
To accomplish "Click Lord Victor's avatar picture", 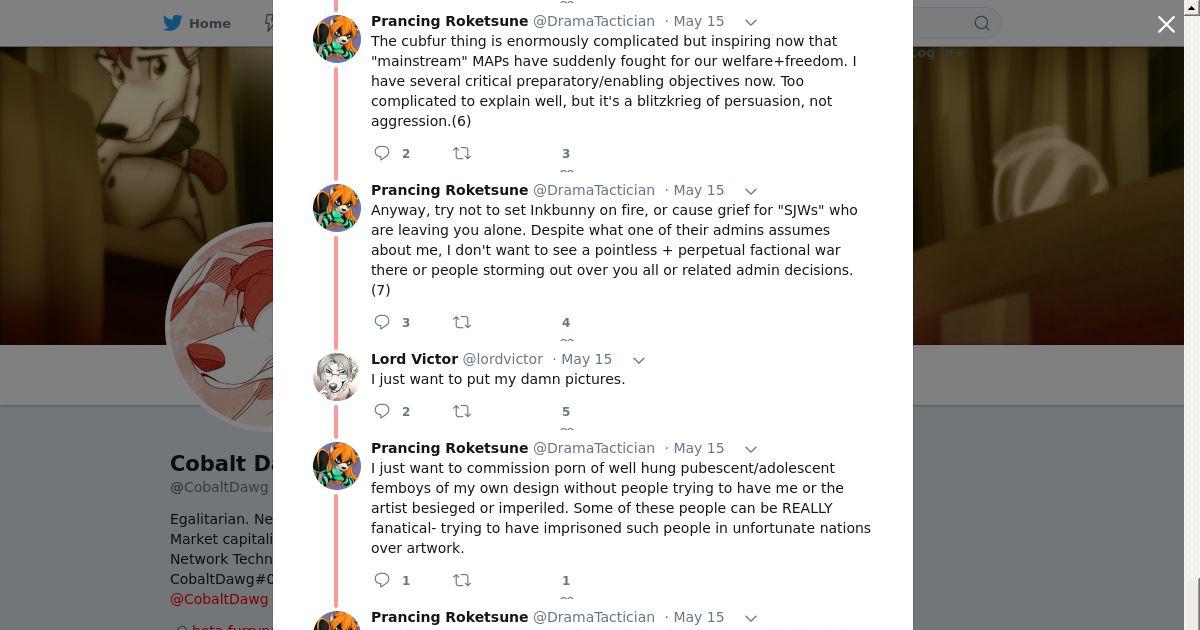I will [336, 377].
